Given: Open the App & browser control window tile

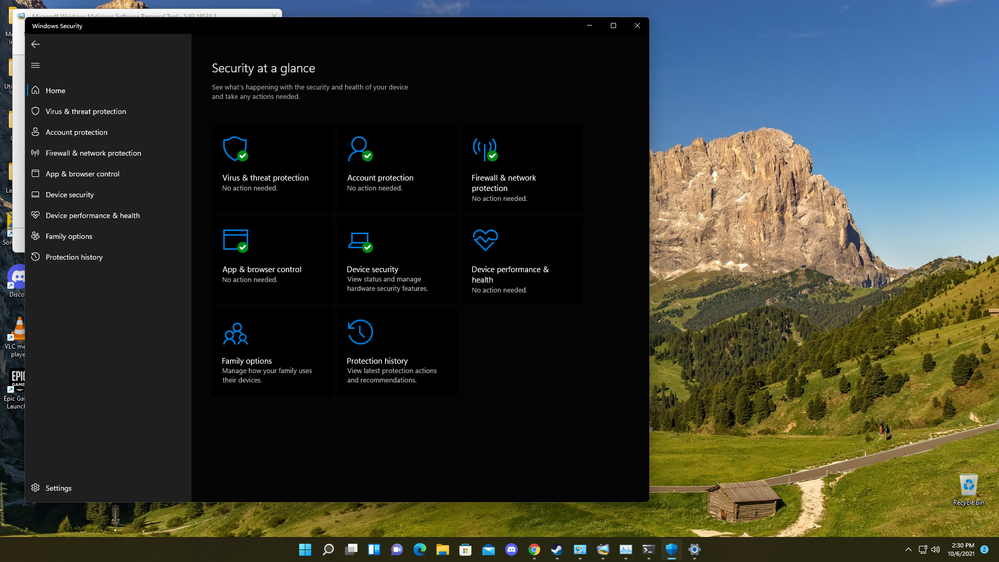Looking at the screenshot, I should [x=272, y=260].
